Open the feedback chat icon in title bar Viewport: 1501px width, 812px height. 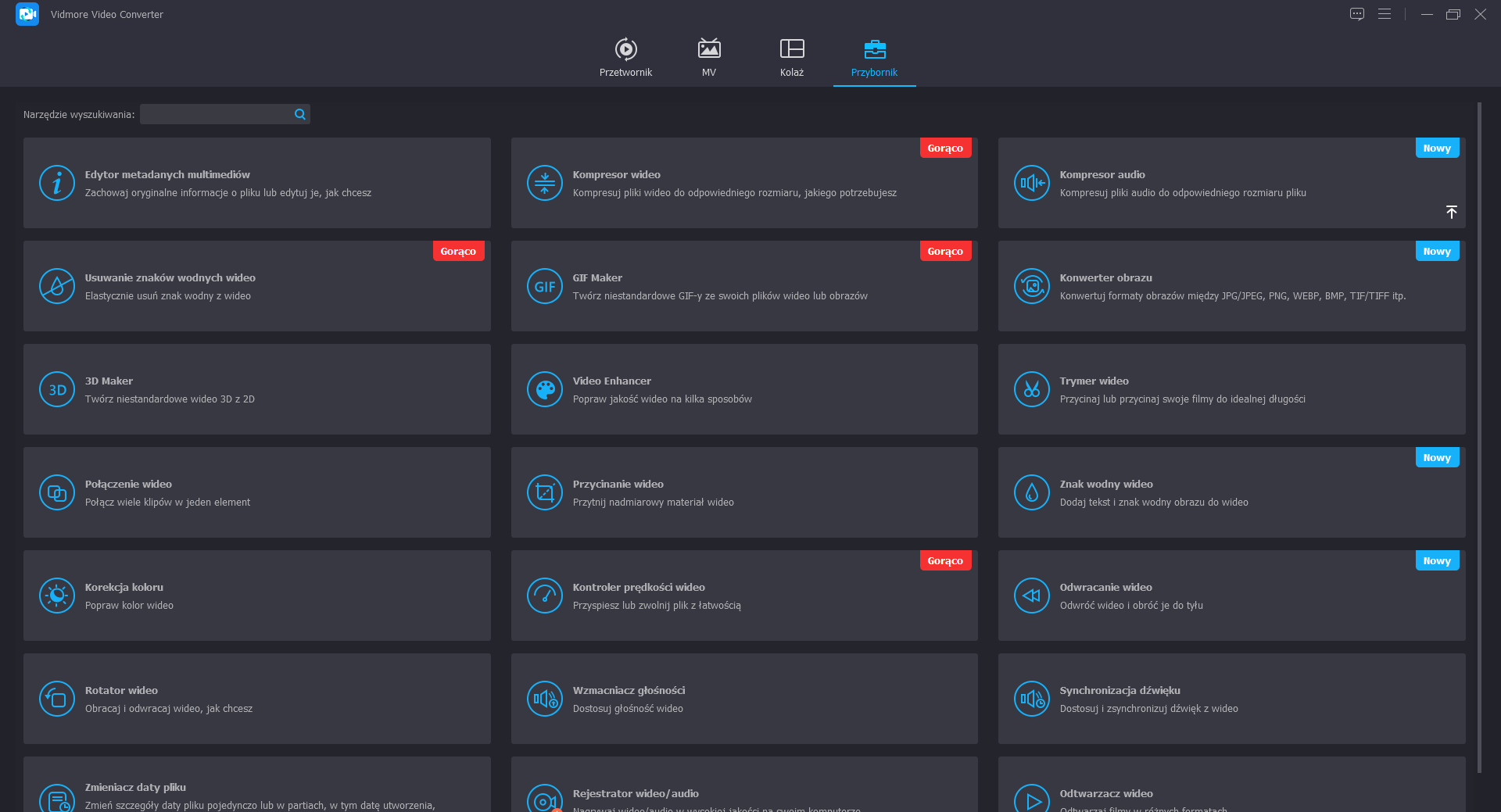point(1357,14)
